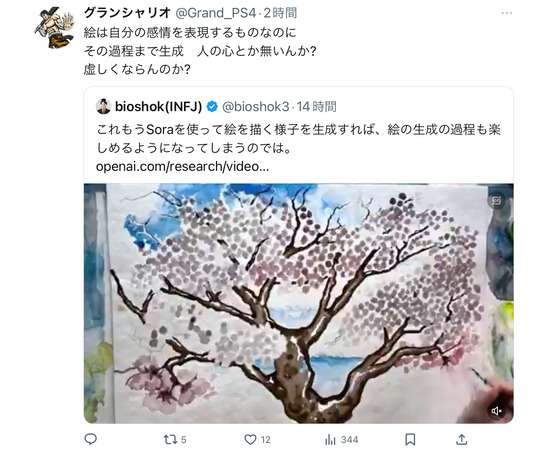Open bioshok profile picture in quote
Viewport: 550px width, 458px height.
[103, 106]
